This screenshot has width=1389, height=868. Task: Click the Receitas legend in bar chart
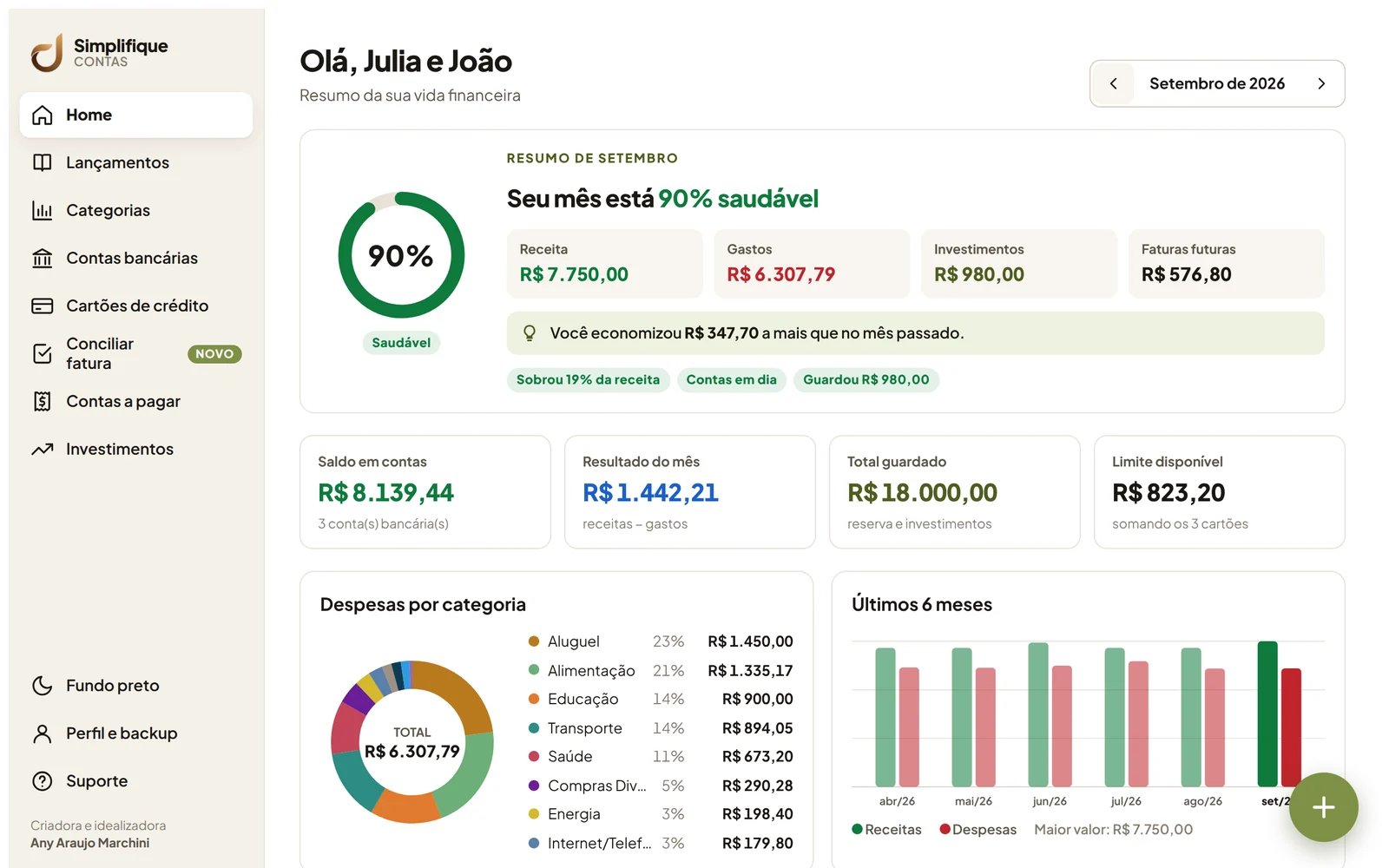(x=886, y=830)
